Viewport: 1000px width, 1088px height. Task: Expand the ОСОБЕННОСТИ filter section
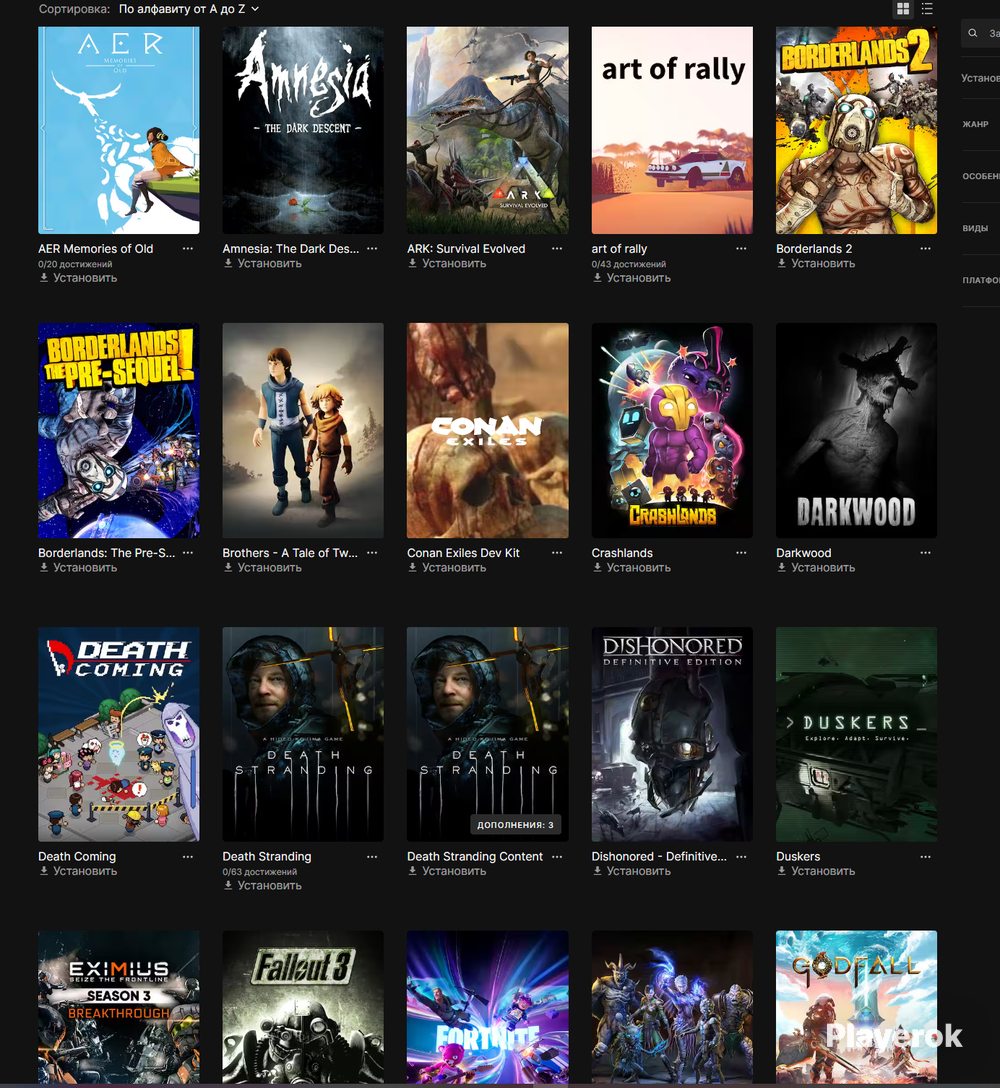point(980,176)
